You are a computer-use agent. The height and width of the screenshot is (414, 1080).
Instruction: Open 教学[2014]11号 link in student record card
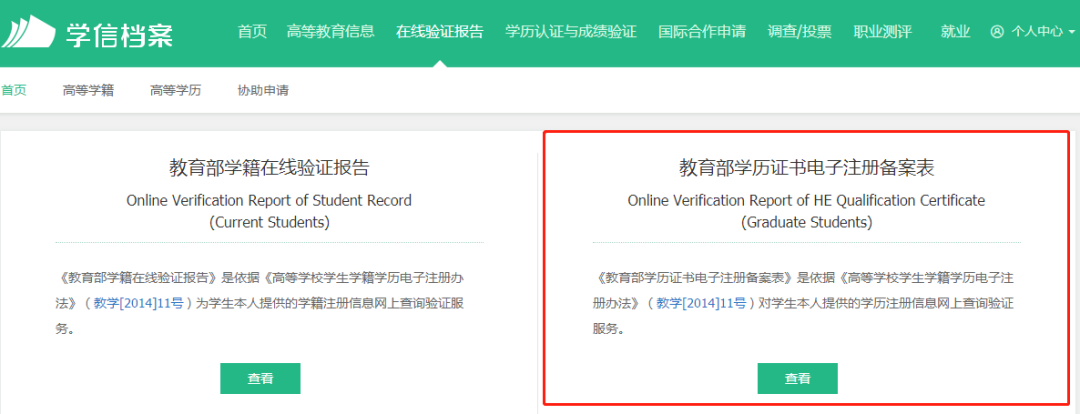coord(138,303)
